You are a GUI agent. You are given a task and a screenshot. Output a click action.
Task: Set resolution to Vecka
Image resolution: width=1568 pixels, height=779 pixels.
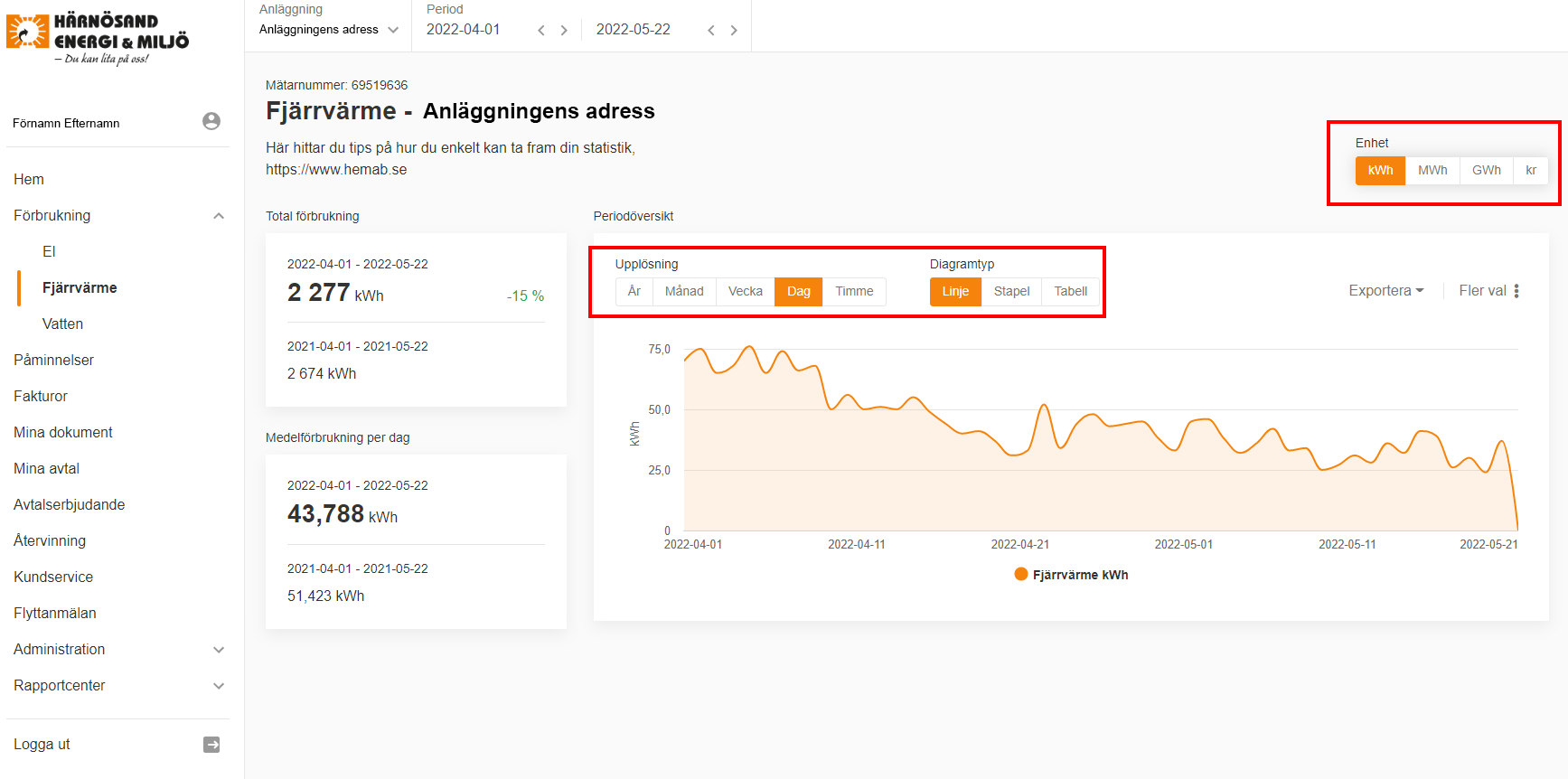tap(745, 291)
